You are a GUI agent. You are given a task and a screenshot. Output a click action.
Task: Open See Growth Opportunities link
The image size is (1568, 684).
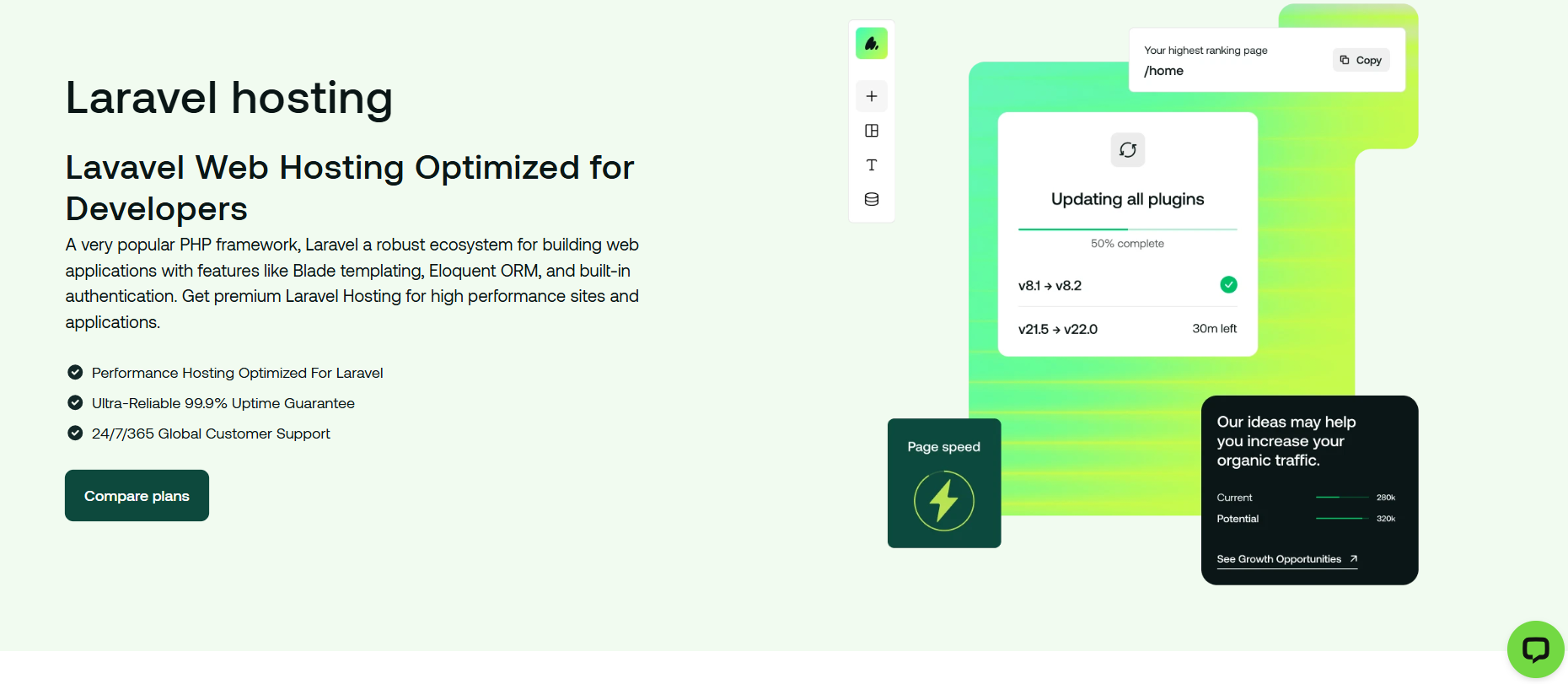[1287, 559]
